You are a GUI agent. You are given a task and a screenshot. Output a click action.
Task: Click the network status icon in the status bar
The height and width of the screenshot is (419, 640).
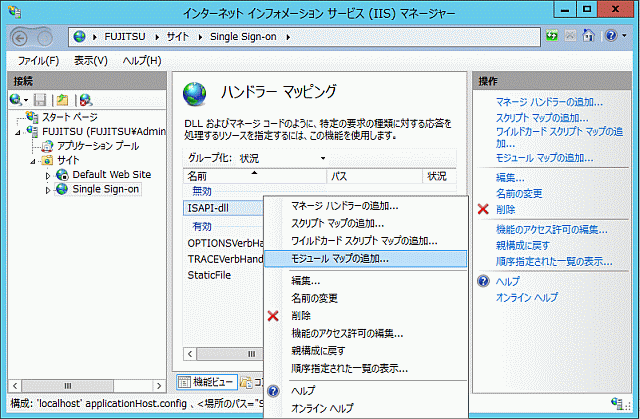(x=617, y=403)
